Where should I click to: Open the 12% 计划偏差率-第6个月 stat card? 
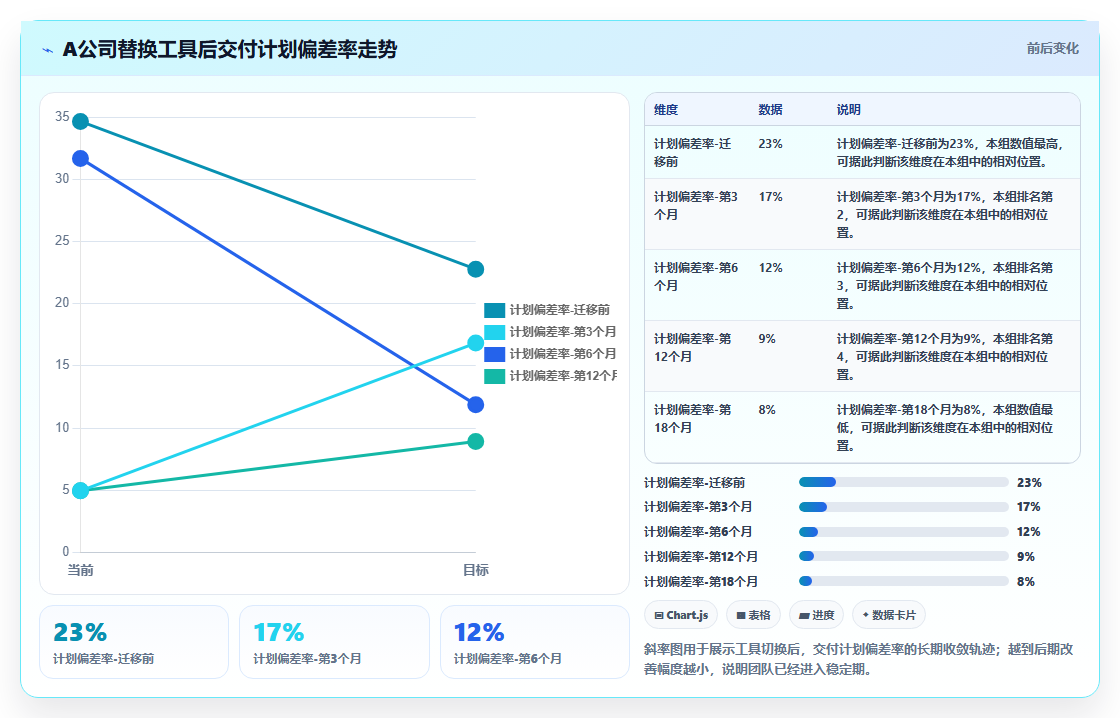535,642
